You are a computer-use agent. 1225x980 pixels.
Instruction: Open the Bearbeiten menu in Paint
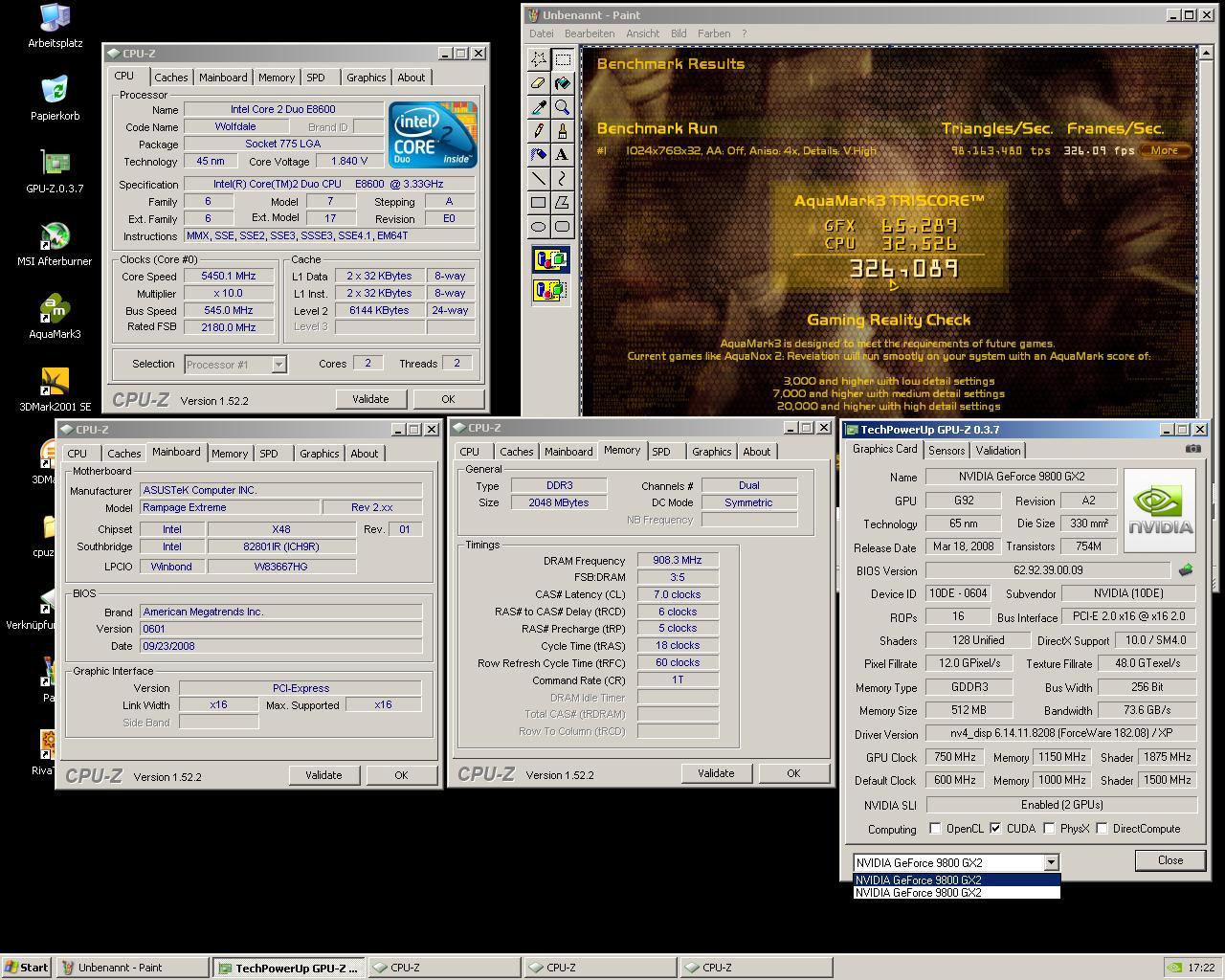pos(590,33)
